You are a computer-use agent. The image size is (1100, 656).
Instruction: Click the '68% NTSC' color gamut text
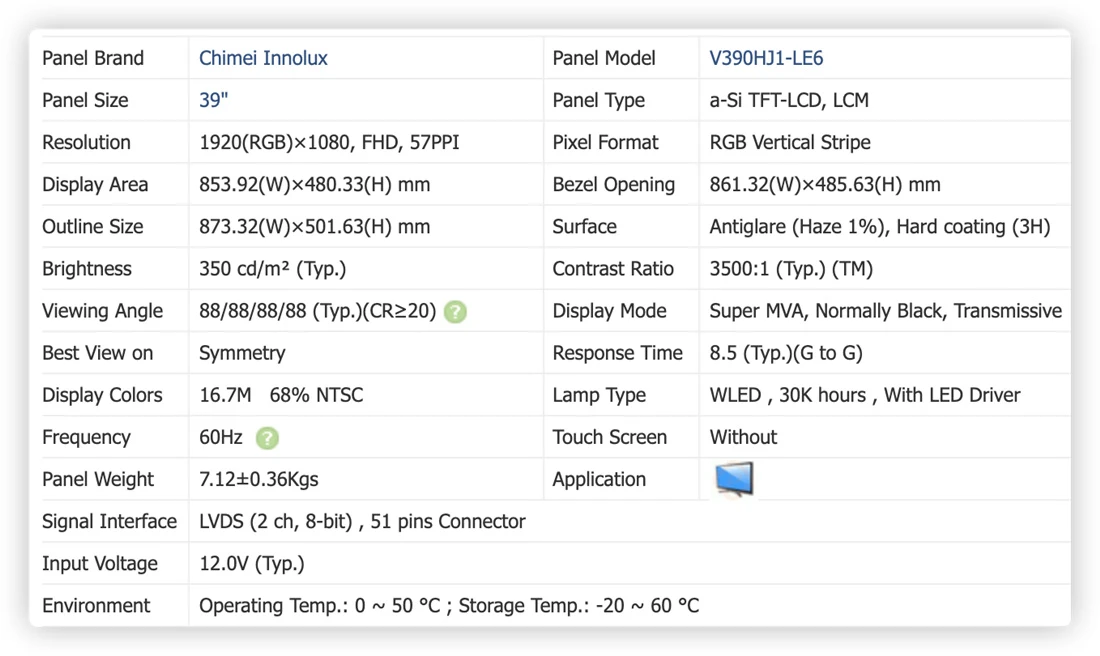point(316,395)
